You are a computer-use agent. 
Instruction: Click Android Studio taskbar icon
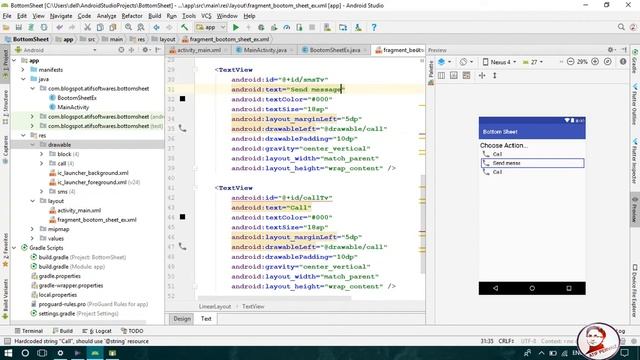95,353
